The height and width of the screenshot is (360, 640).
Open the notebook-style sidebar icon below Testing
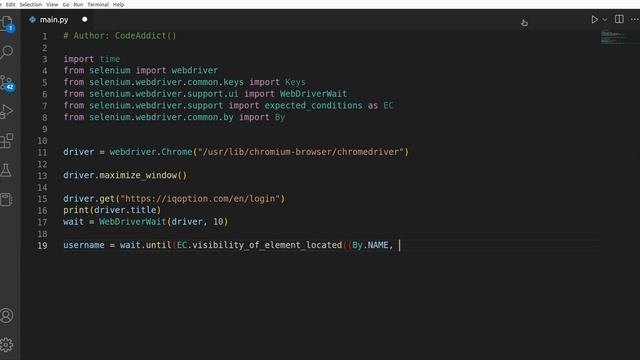click(6, 200)
